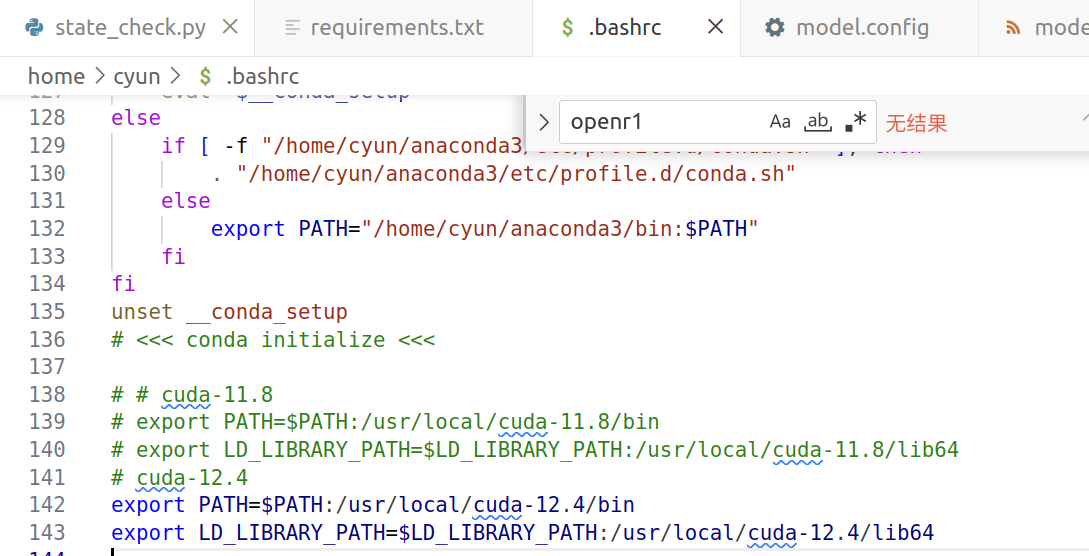1089x556 pixels.
Task: Toggle Match Whole Word in find widget
Action: click(x=818, y=122)
